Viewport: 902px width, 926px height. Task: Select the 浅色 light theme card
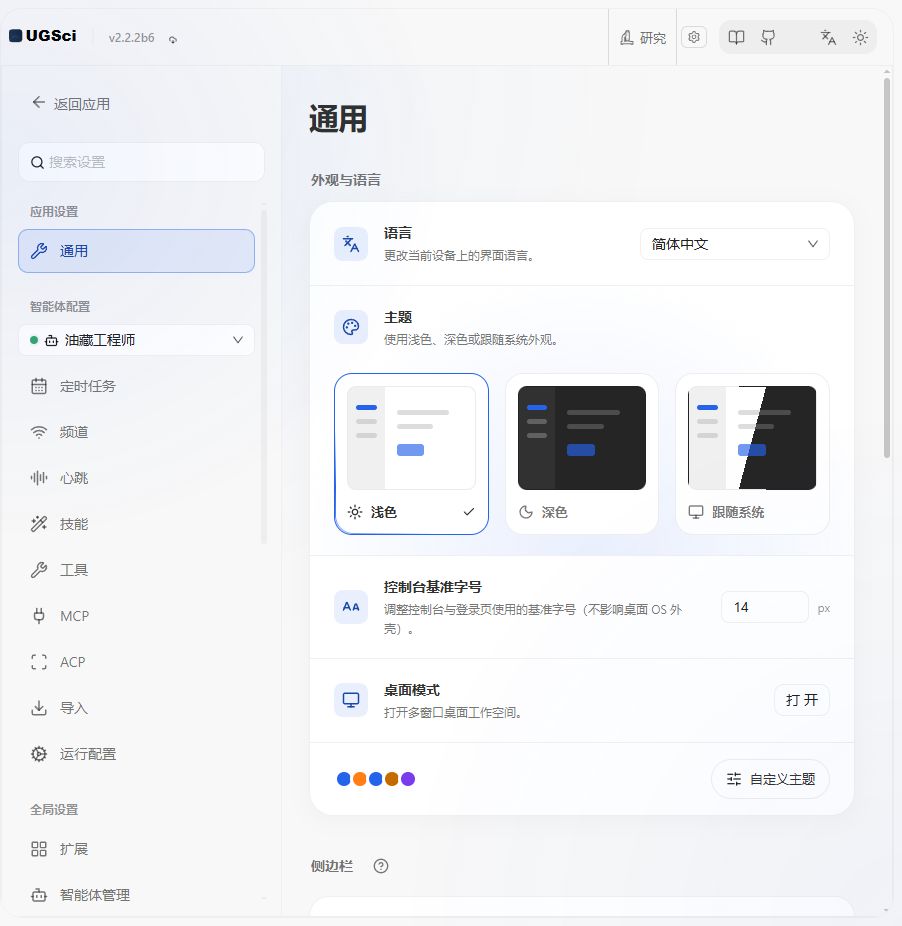coord(411,454)
